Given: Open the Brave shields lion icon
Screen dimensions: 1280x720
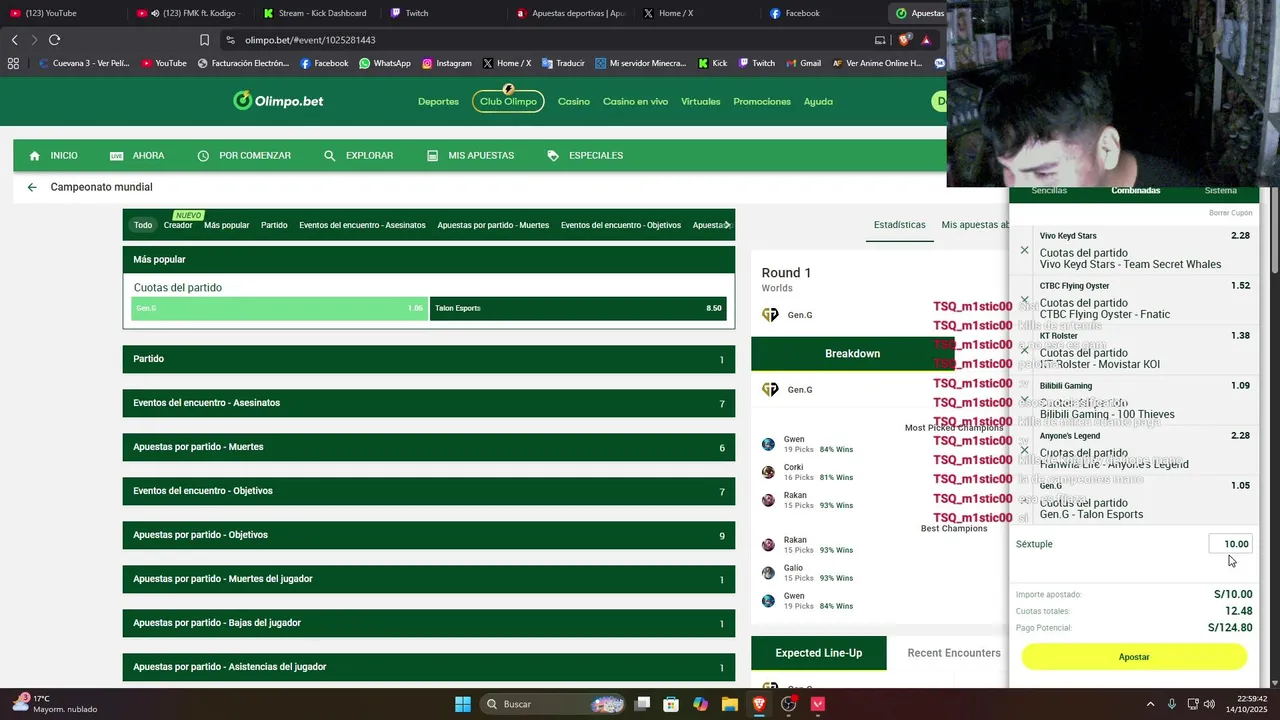Looking at the screenshot, I should pyautogui.click(x=904, y=40).
